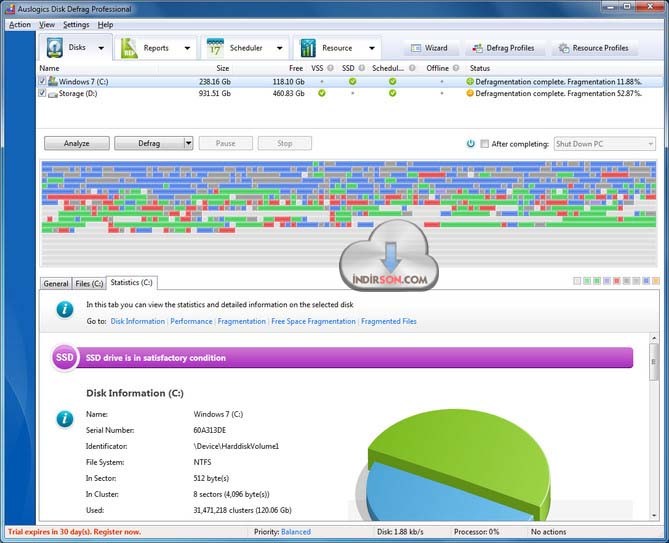Click scheduled green check for Windows 7 (C:)
The image size is (669, 543).
(393, 81)
